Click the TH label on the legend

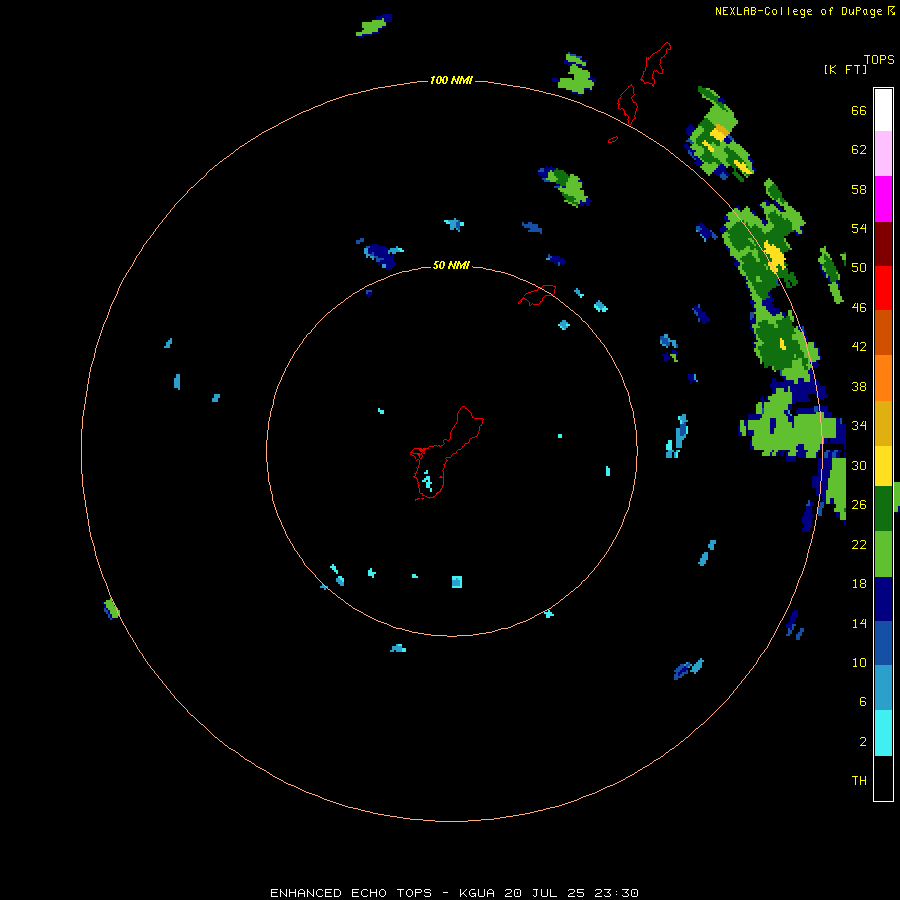tap(859, 781)
